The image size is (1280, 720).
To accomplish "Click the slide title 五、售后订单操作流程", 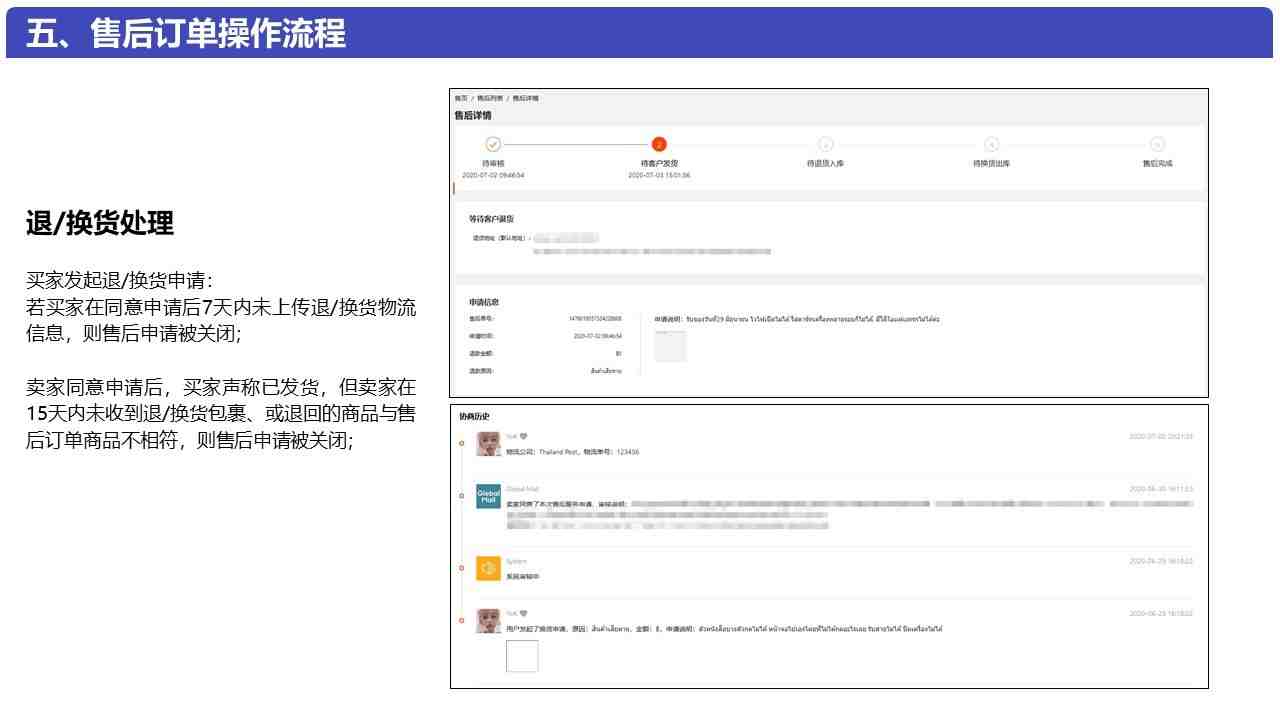I will point(186,34).
